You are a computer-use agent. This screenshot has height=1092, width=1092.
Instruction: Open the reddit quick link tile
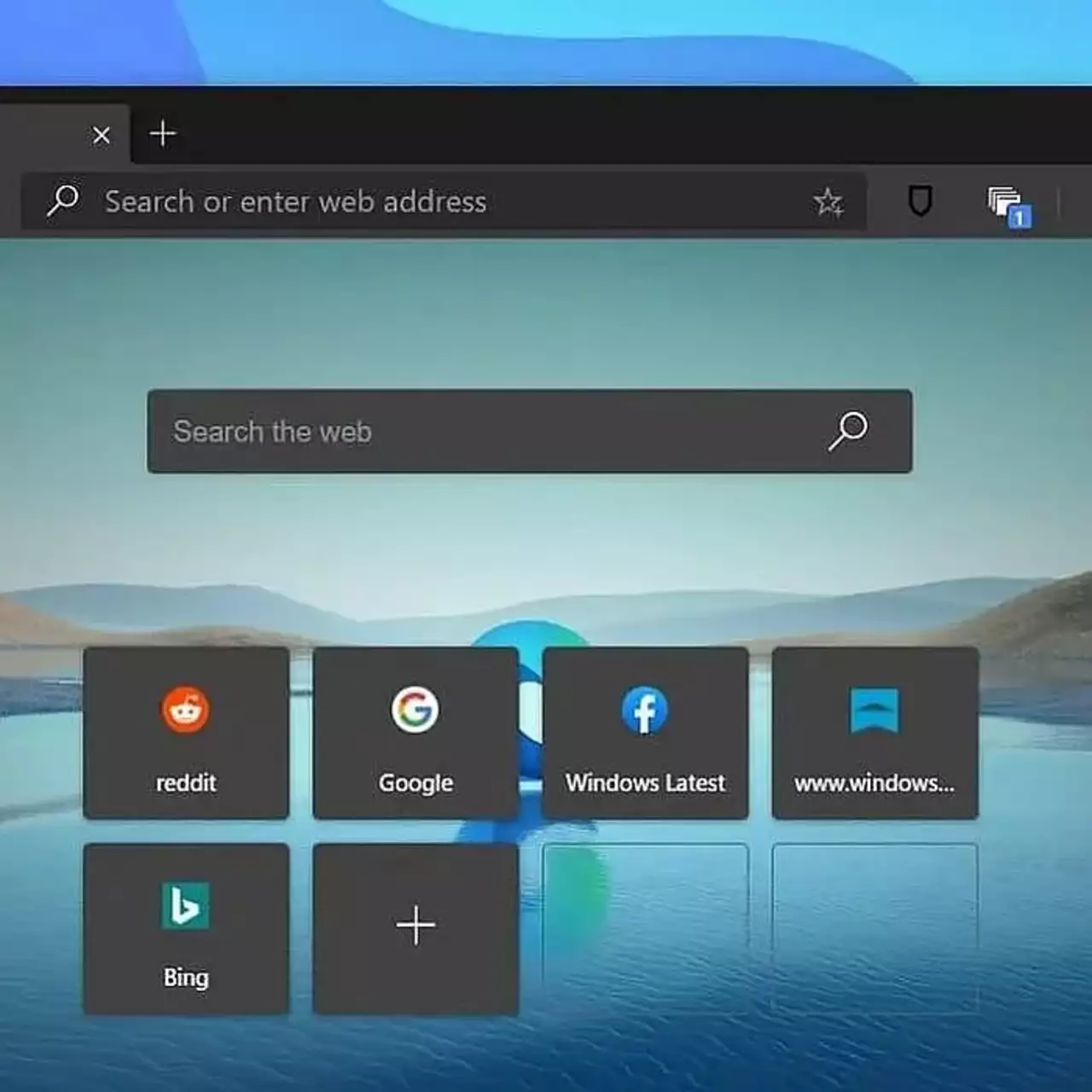click(186, 734)
